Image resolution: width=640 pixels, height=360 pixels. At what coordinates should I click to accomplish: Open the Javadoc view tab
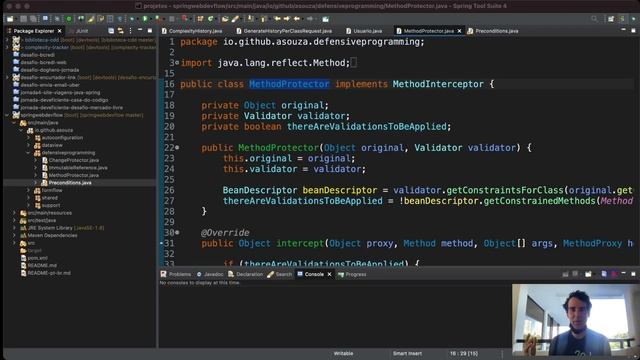[210, 274]
